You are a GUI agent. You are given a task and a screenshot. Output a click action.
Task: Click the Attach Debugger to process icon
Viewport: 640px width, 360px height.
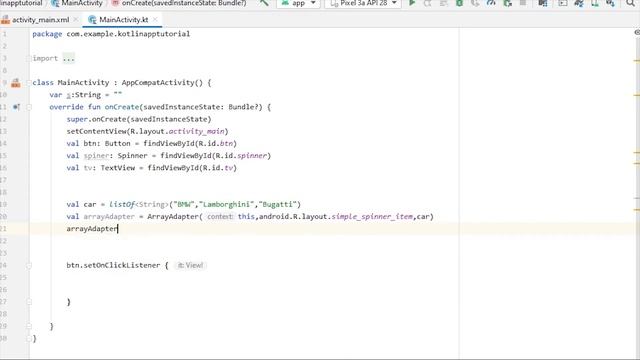click(x=507, y=3)
